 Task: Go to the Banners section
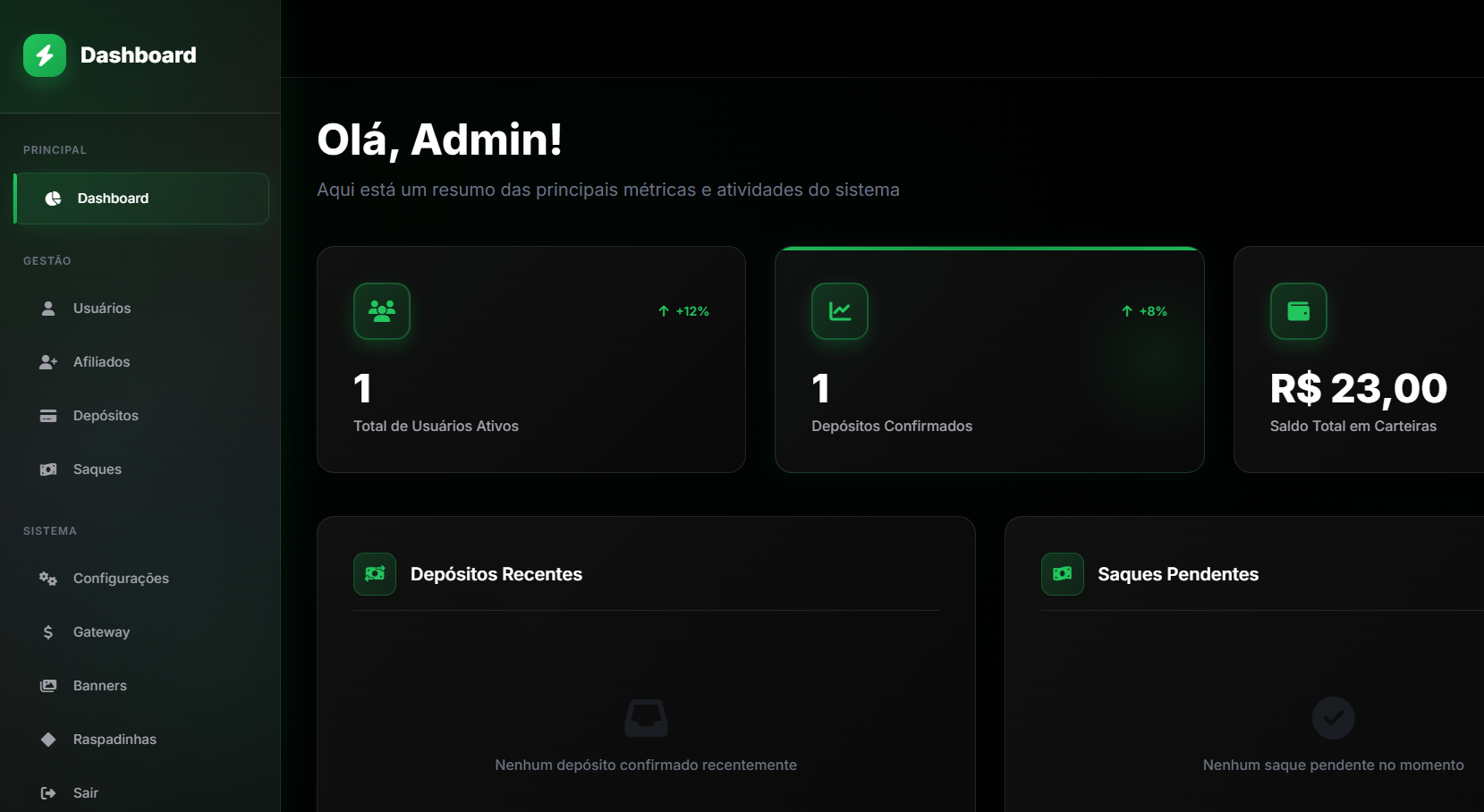tap(99, 686)
